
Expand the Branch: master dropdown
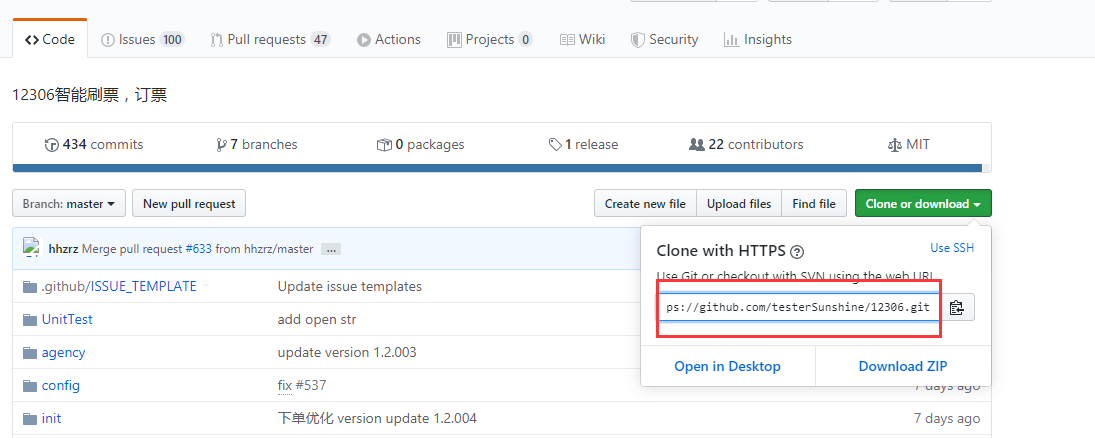pyautogui.click(x=69, y=203)
